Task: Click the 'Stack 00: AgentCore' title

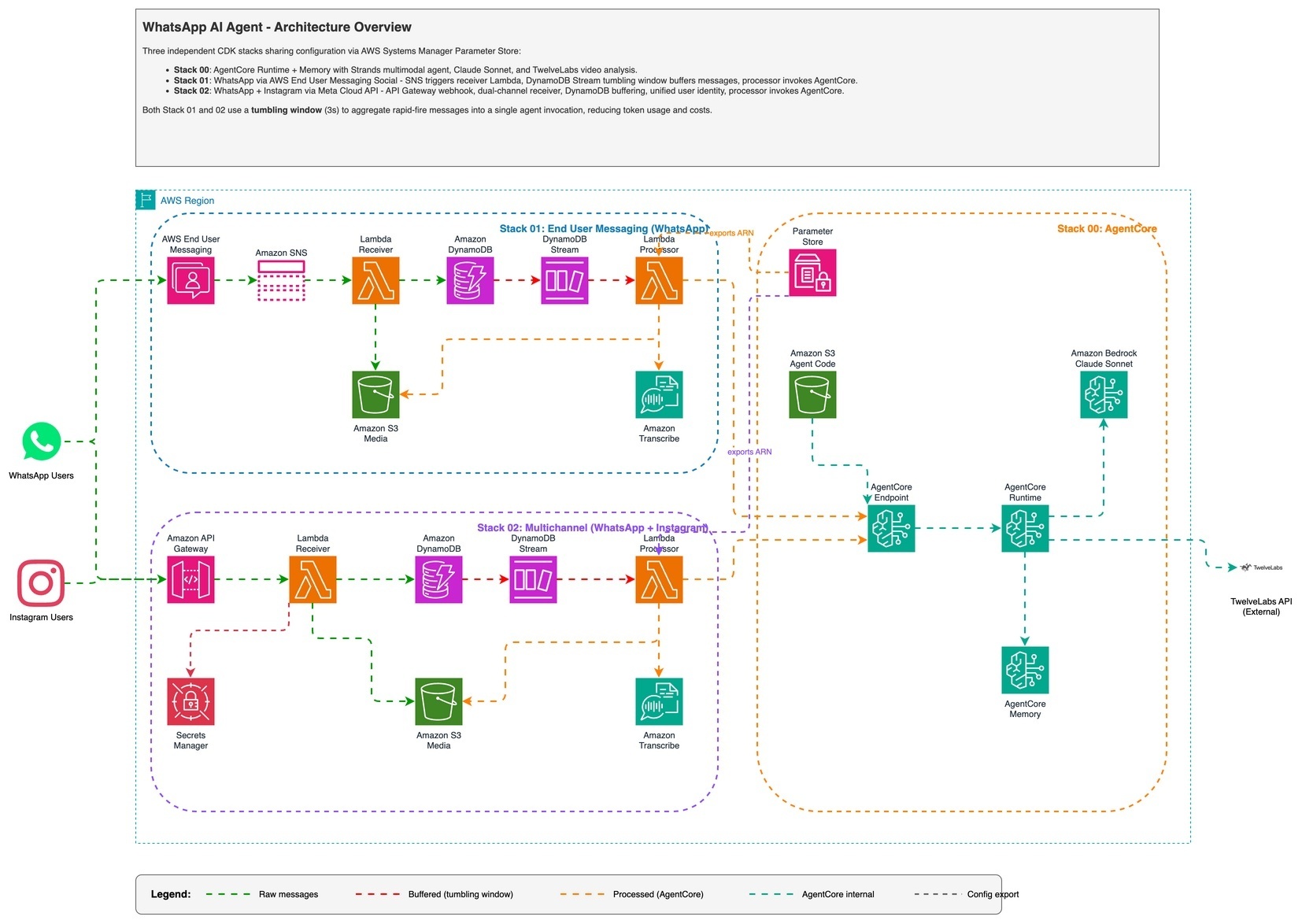Action: 1107,228
